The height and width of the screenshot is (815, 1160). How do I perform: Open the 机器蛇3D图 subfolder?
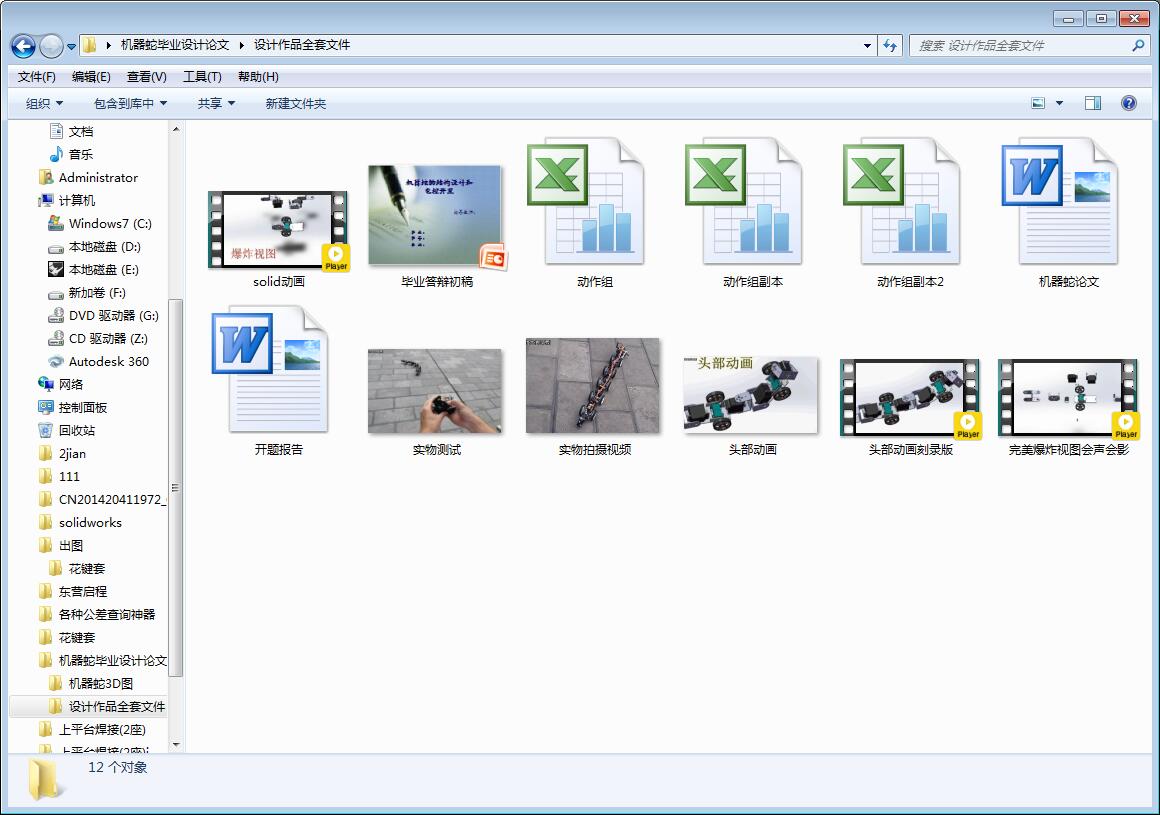[x=101, y=683]
